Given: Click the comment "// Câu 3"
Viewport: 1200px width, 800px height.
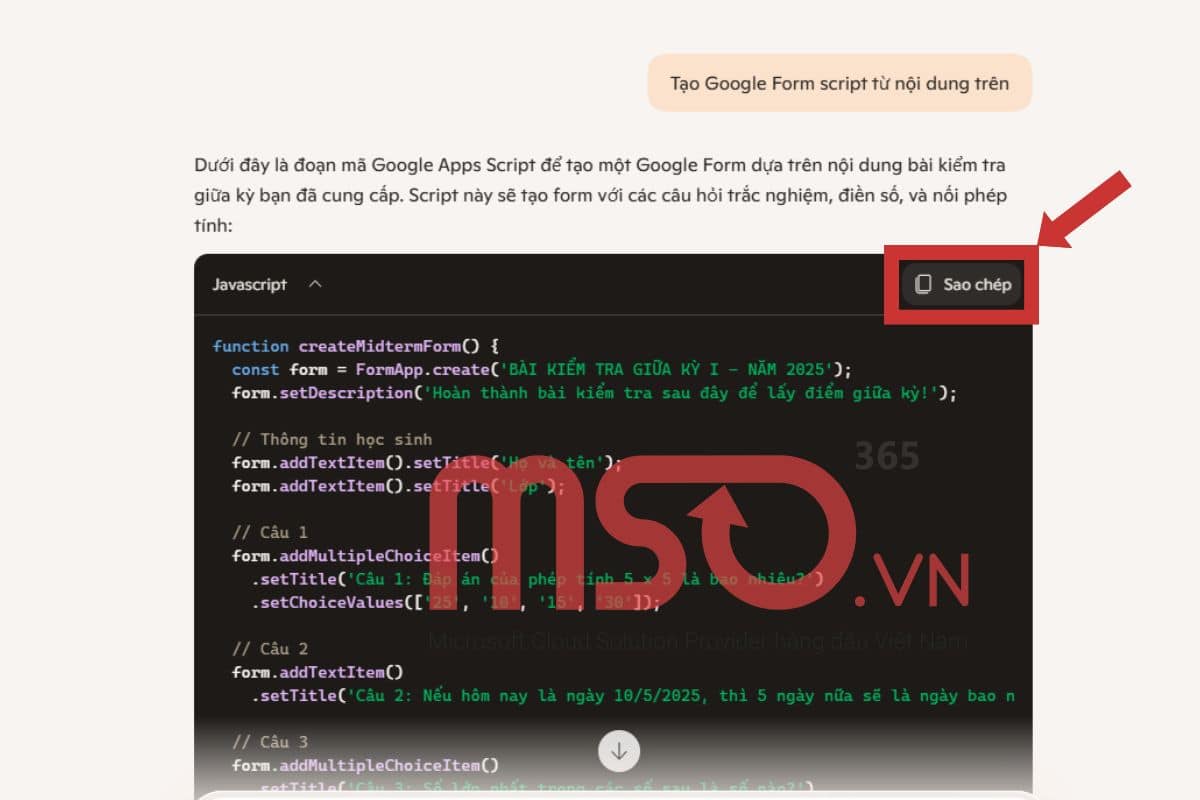Looking at the screenshot, I should pyautogui.click(x=270, y=742).
